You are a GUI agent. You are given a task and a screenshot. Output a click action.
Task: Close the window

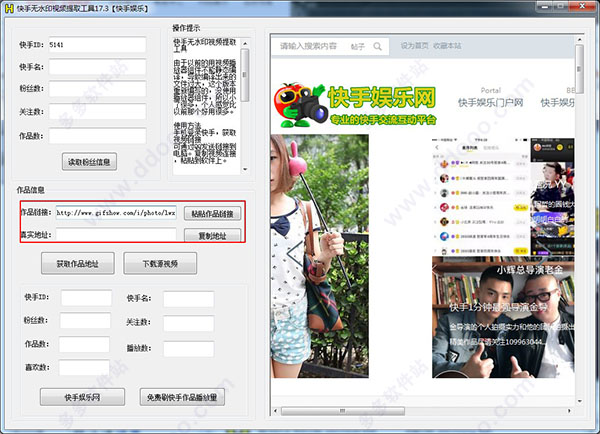582,6
